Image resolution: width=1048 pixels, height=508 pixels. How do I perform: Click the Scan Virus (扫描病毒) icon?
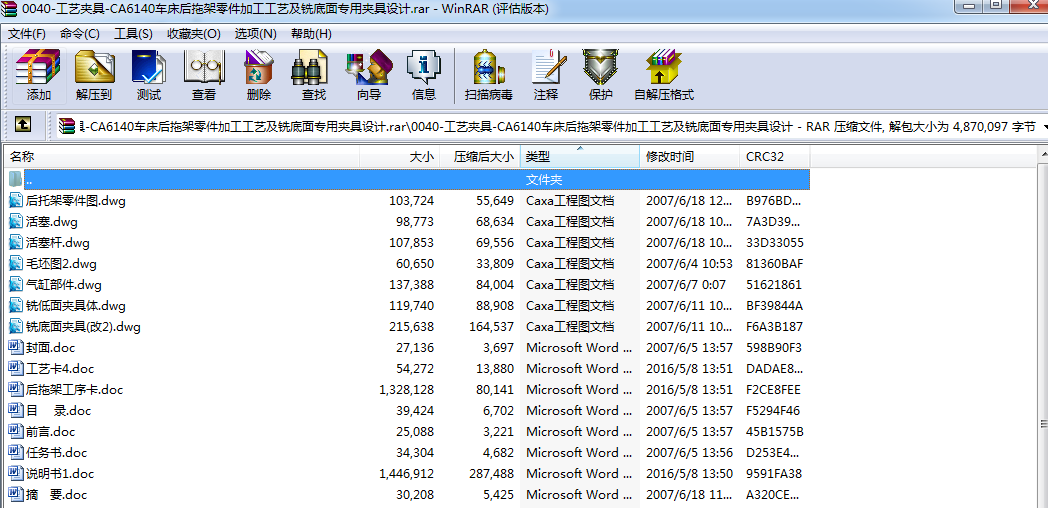489,76
